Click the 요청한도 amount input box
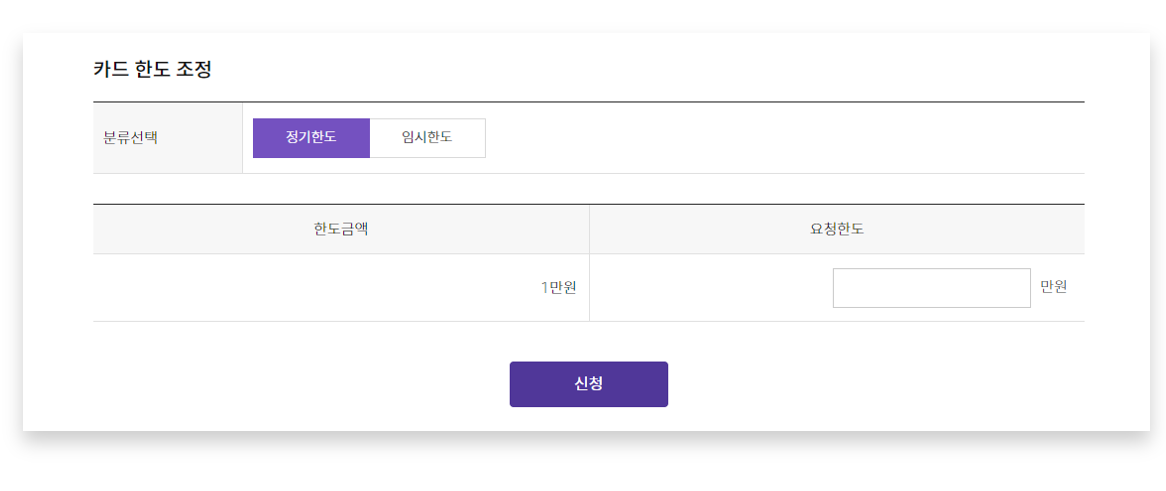 click(x=931, y=288)
